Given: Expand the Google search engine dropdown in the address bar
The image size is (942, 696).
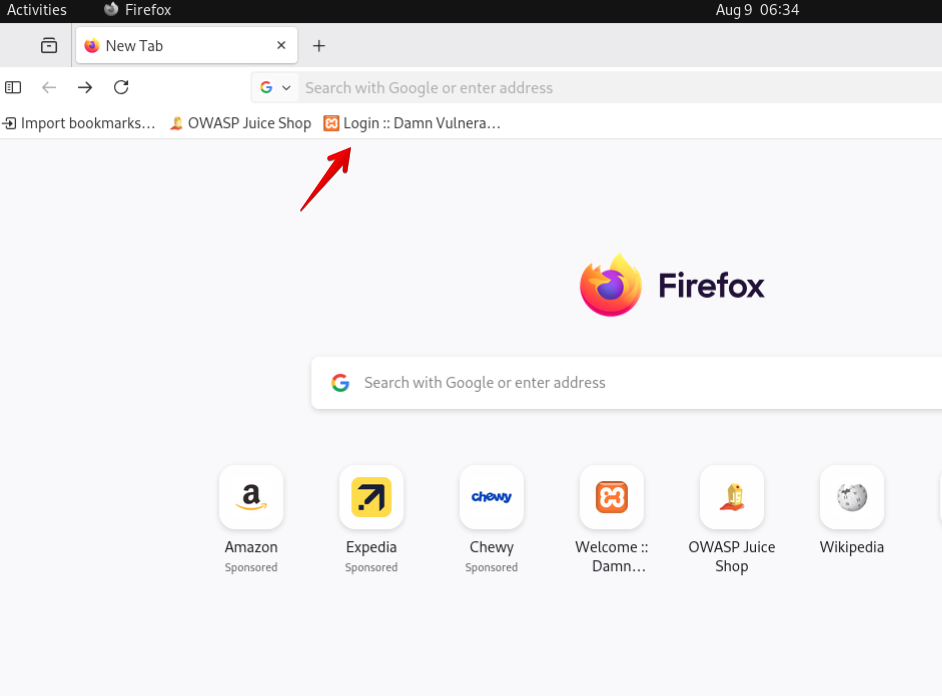Looking at the screenshot, I should [x=275, y=88].
